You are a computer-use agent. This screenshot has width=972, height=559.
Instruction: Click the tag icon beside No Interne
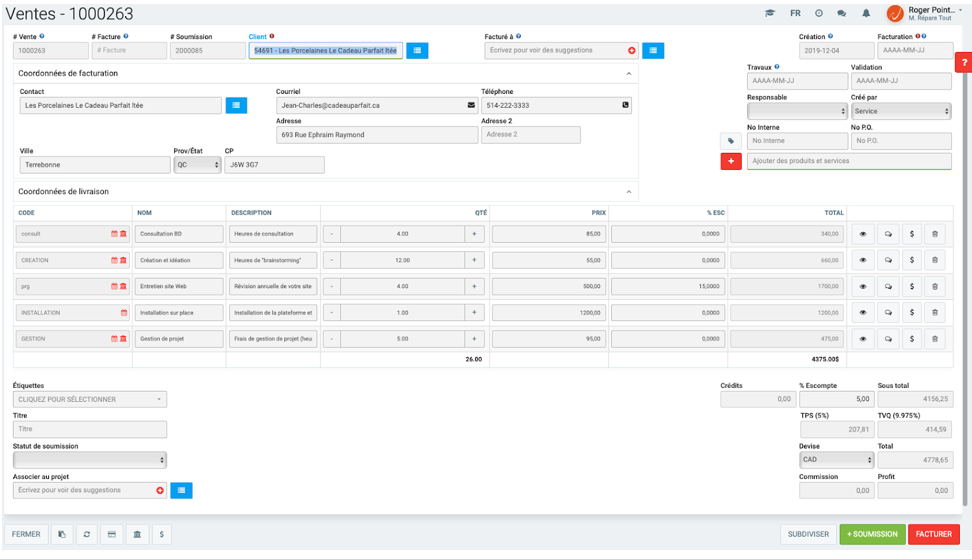[x=731, y=141]
